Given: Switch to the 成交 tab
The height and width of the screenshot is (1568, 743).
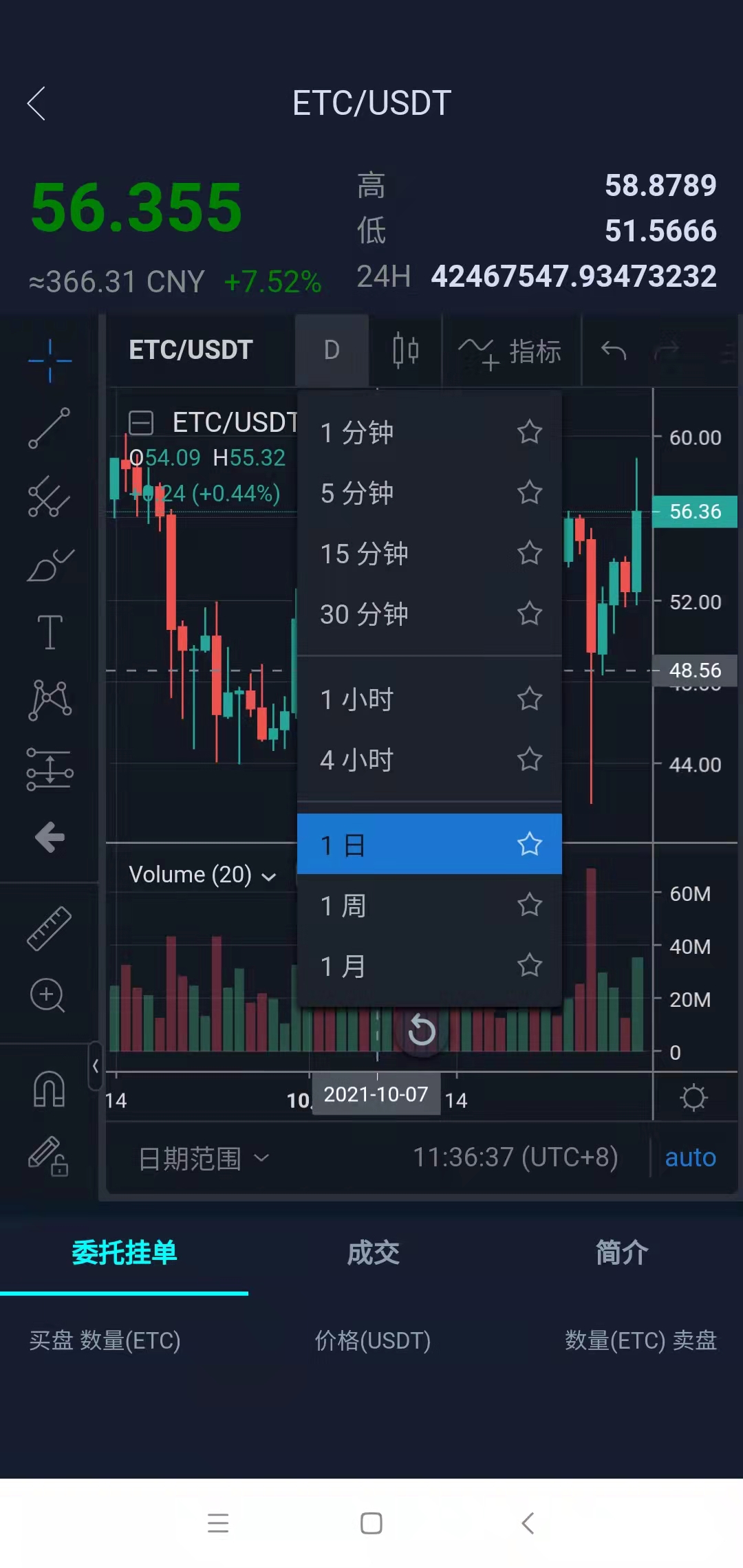Looking at the screenshot, I should click(x=373, y=1253).
